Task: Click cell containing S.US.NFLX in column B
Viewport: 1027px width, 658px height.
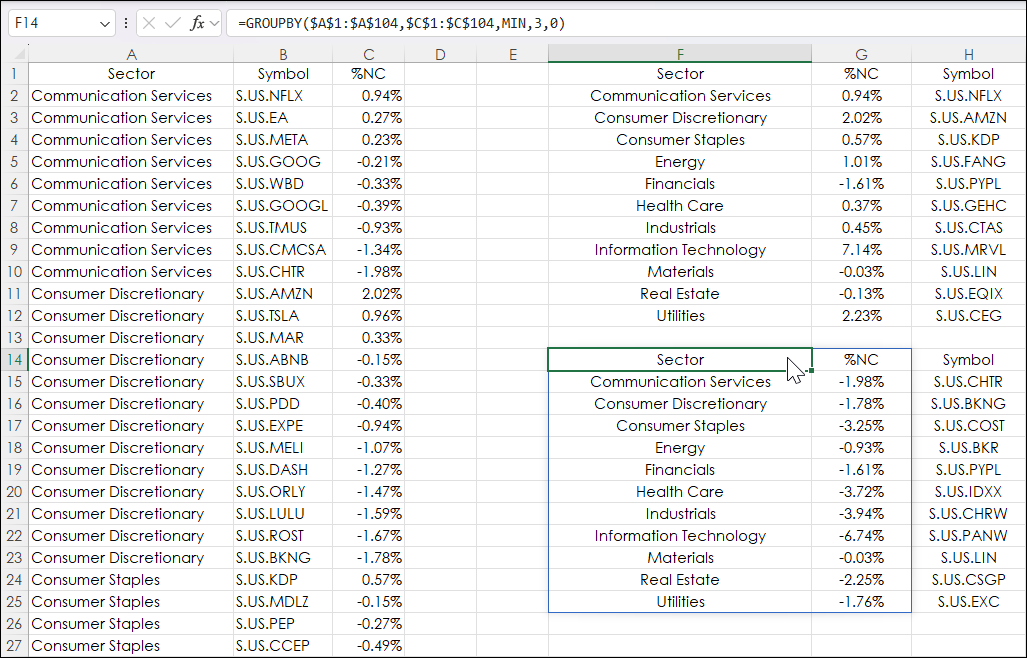Action: point(269,96)
